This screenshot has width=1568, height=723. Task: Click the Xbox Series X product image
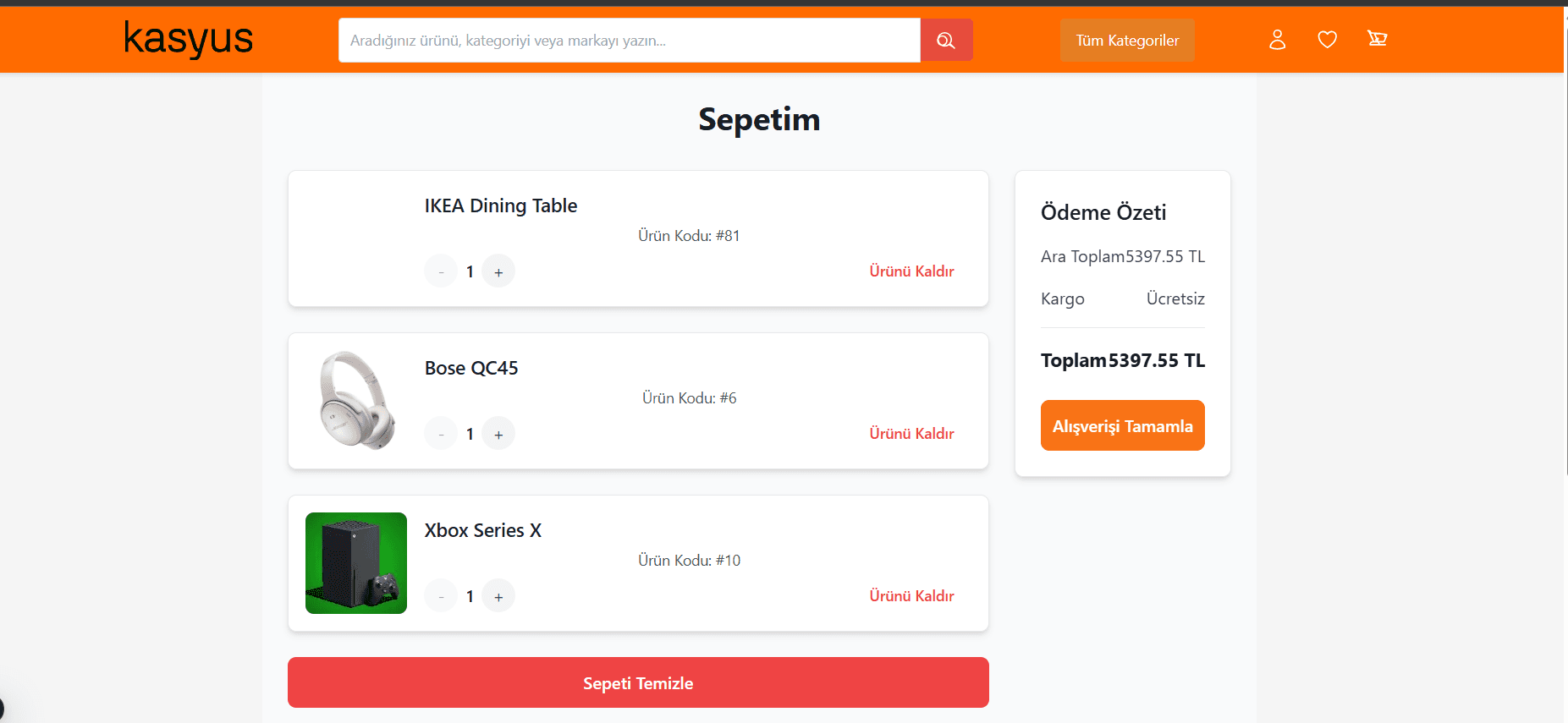pos(356,563)
